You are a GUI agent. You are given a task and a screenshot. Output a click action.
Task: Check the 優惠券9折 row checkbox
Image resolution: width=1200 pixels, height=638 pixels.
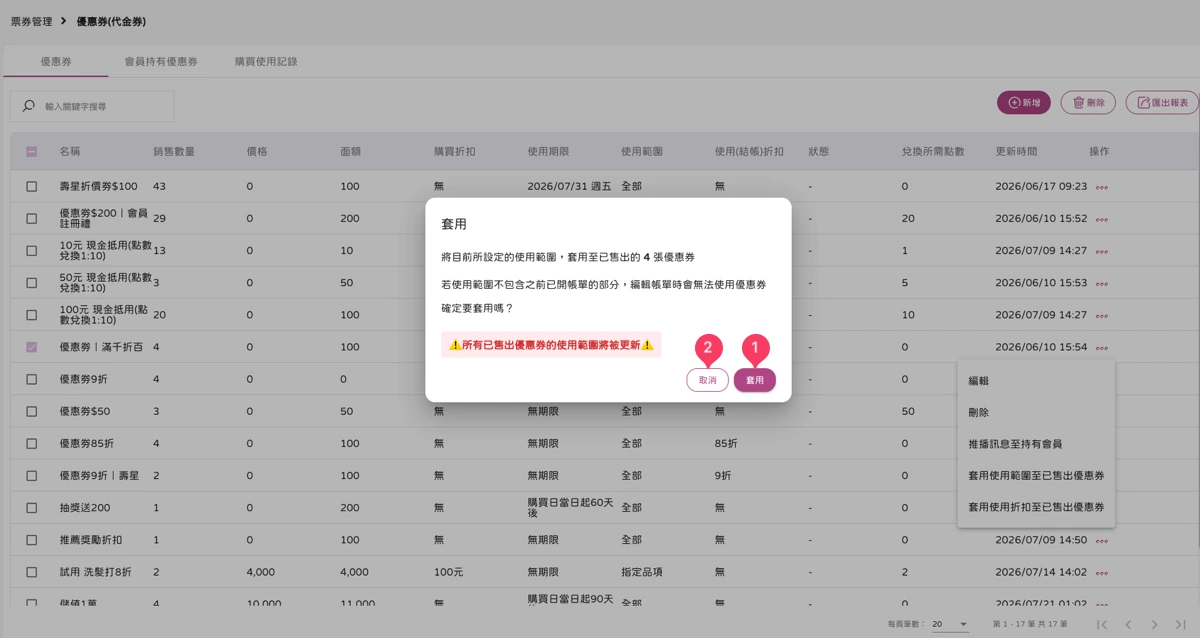32,379
